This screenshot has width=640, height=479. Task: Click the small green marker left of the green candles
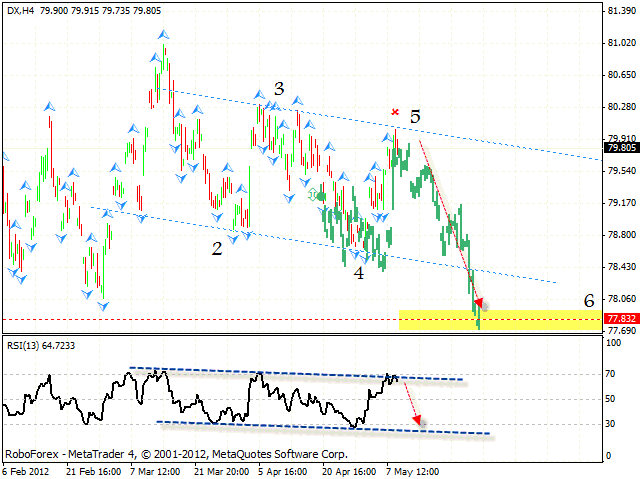312,194
